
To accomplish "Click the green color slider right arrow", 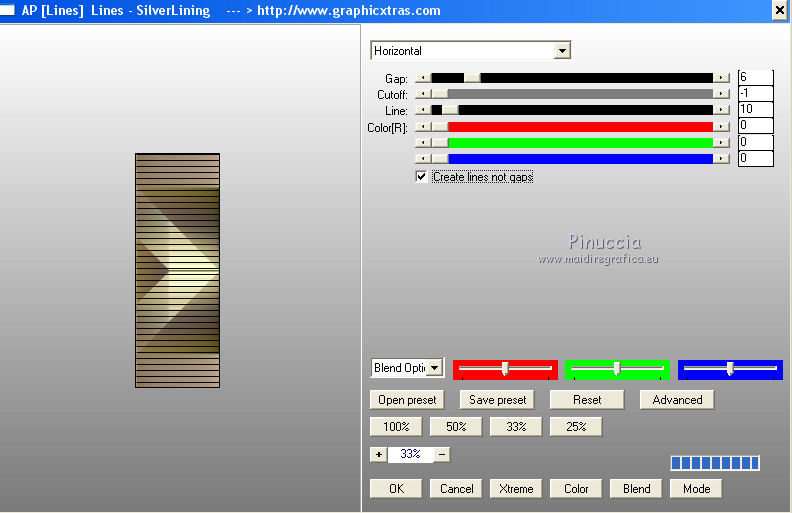I will pos(721,143).
